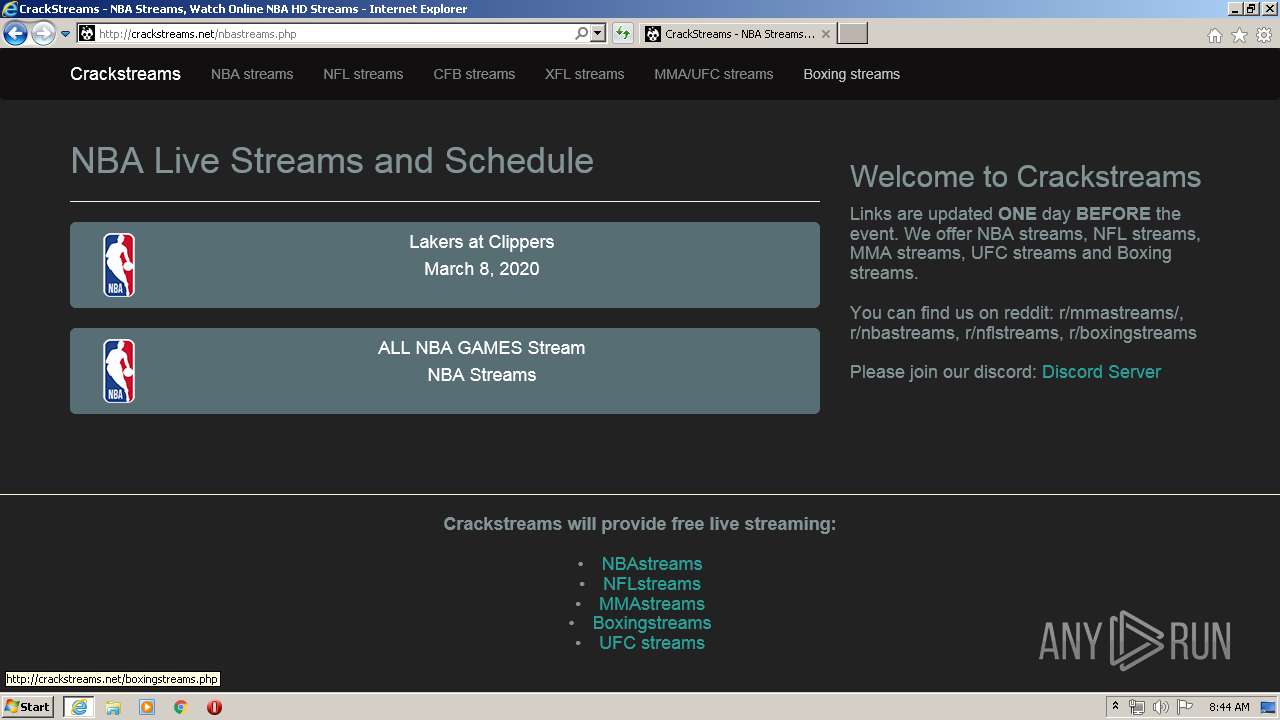This screenshot has width=1280, height=720.
Task: Click NBA logo on Lakers at Clippers card
Action: [x=119, y=265]
